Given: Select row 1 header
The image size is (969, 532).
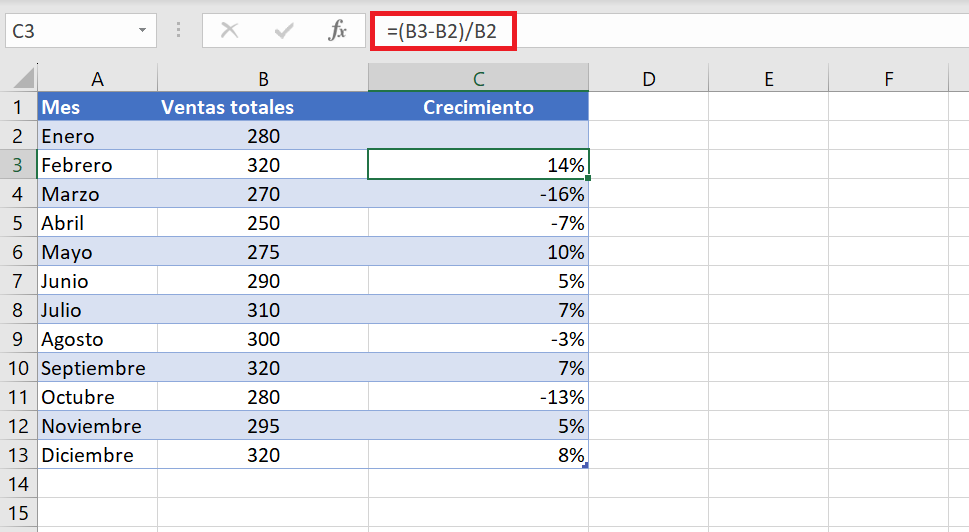Looking at the screenshot, I should [x=18, y=107].
